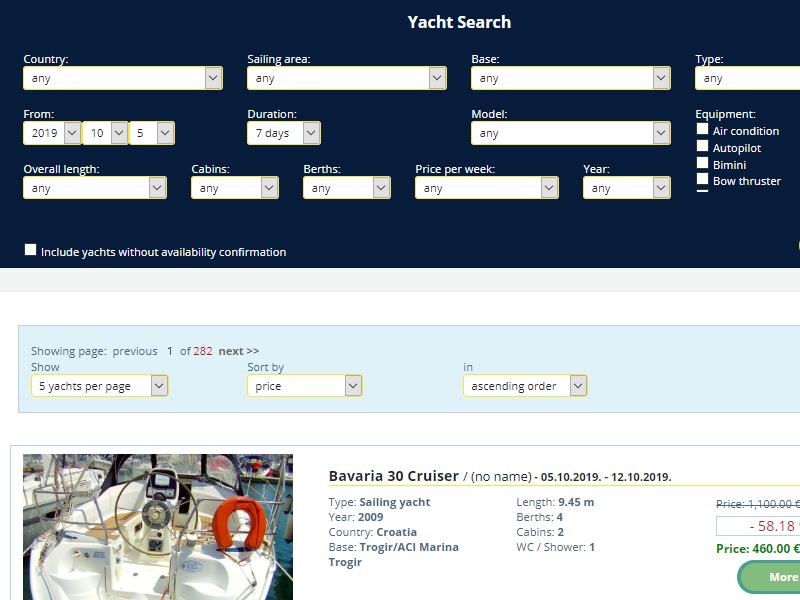This screenshot has width=800, height=600.
Task: Click the 05.10.2019. - 12.10.2019. dates
Action: [x=606, y=477]
